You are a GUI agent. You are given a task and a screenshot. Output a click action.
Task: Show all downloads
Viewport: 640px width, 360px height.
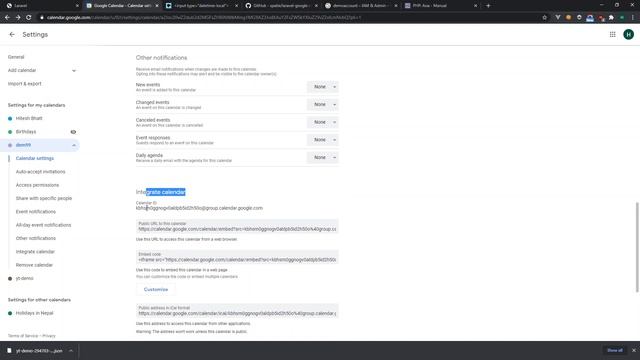(615, 350)
